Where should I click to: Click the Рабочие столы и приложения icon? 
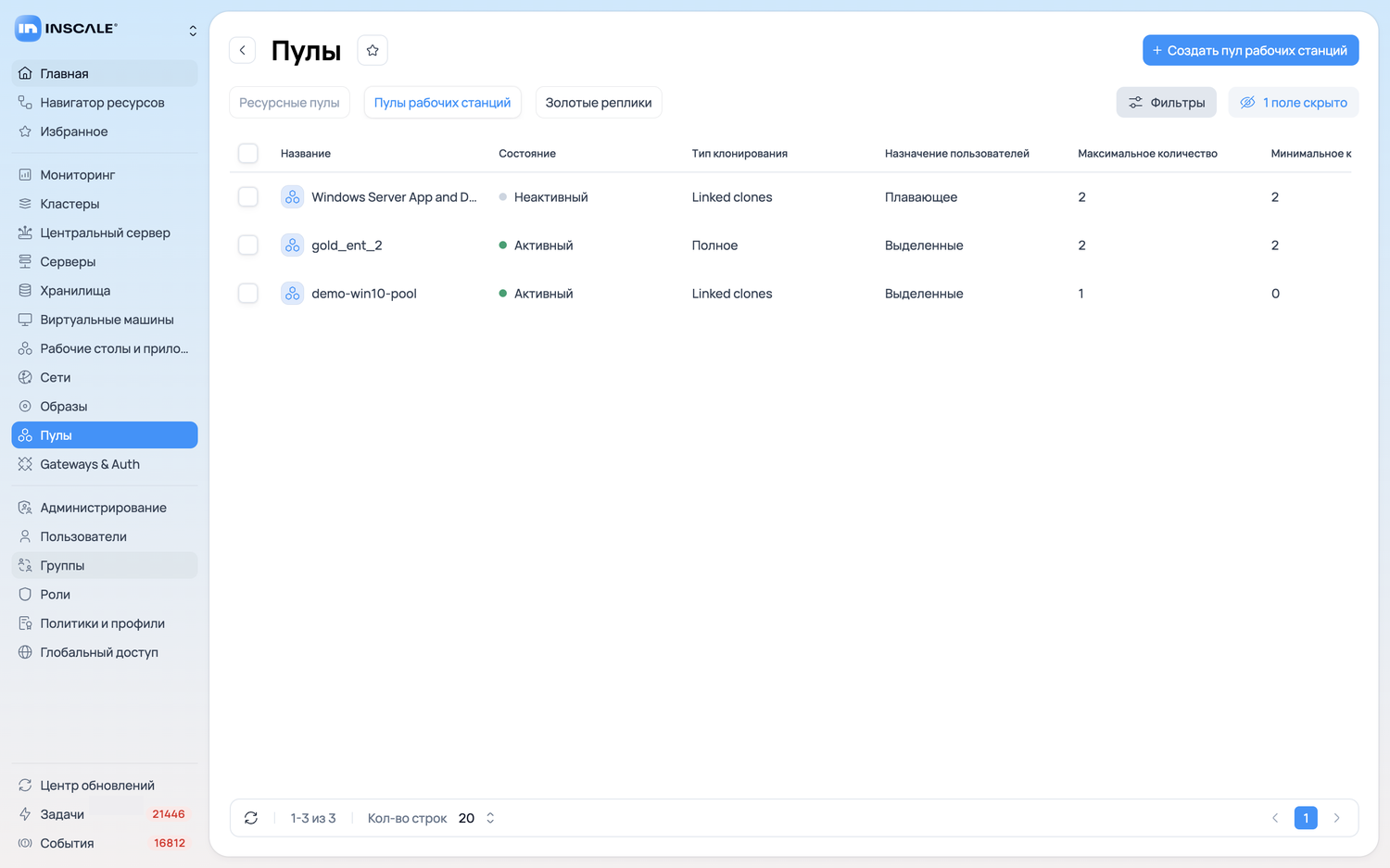pyautogui.click(x=25, y=348)
